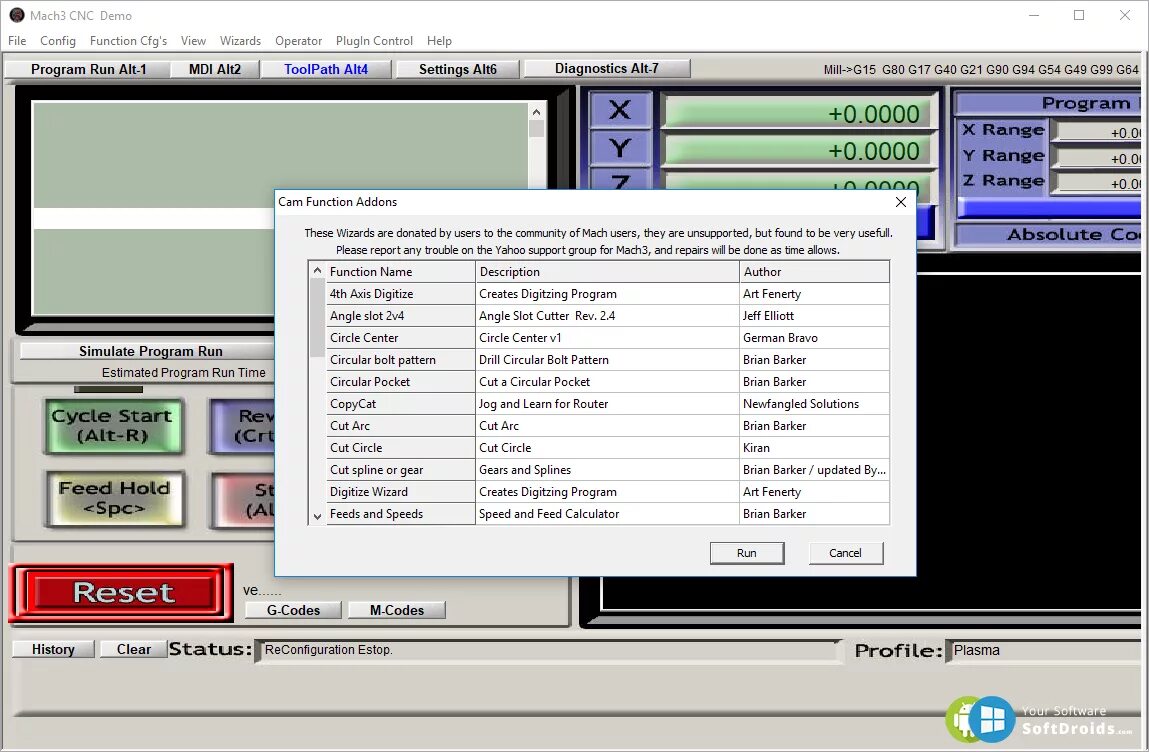Open the Config menu

pos(58,41)
